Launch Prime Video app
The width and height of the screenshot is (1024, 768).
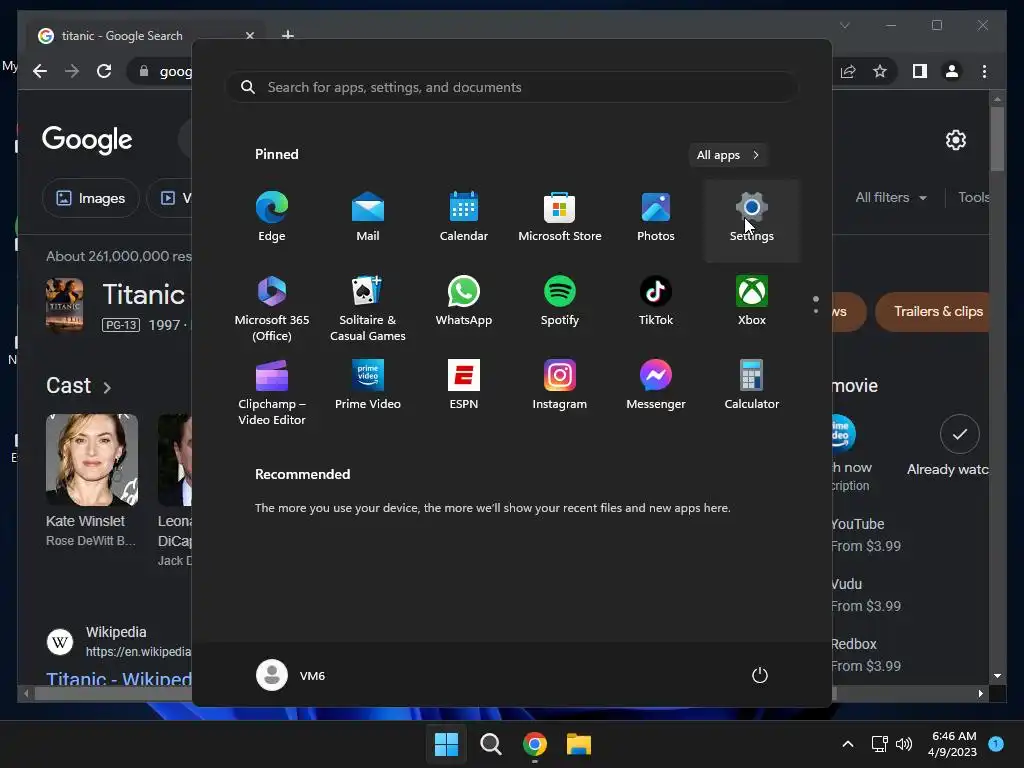click(368, 385)
